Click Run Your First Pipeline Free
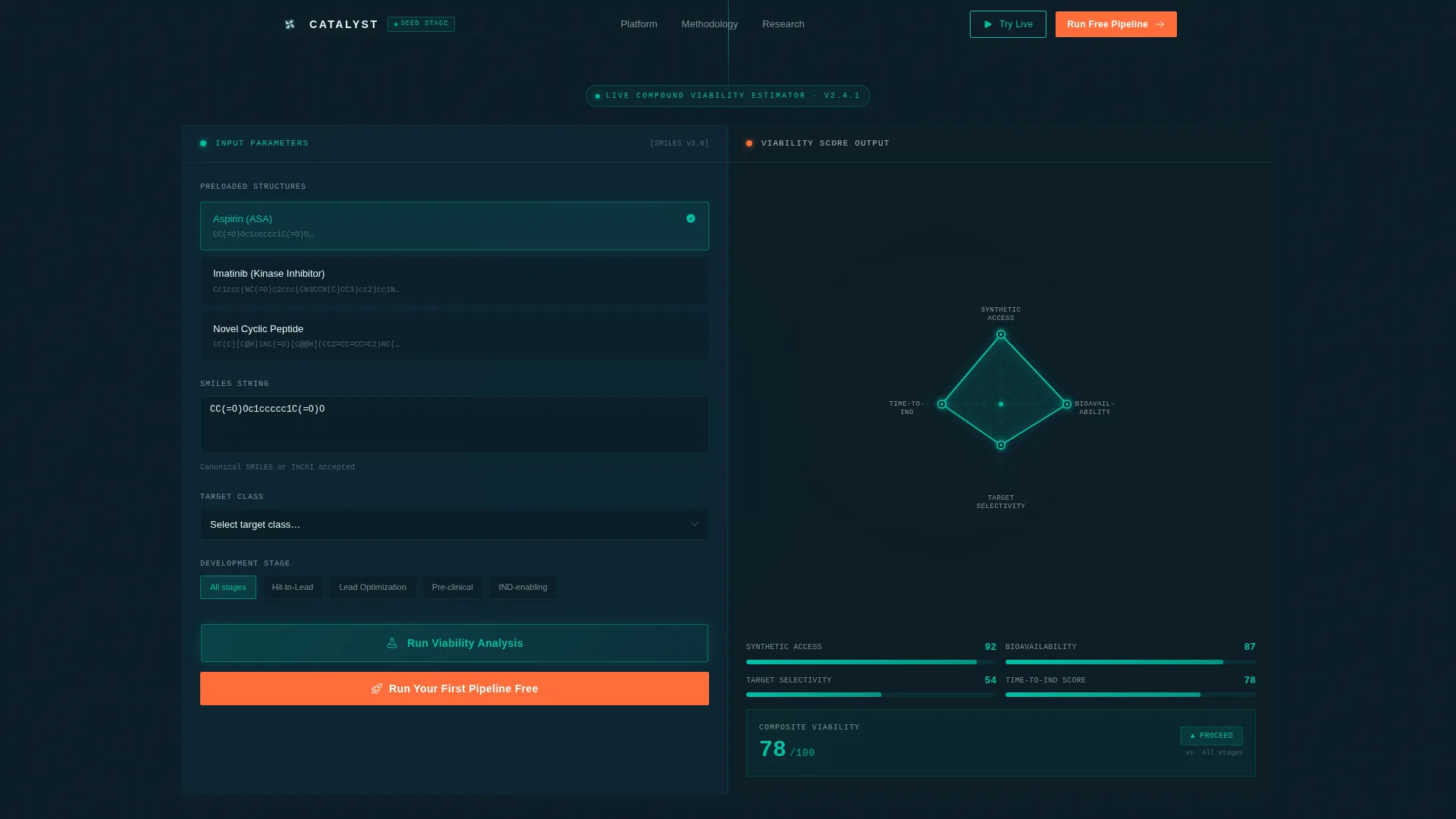The height and width of the screenshot is (819, 1456). pyautogui.click(x=454, y=689)
